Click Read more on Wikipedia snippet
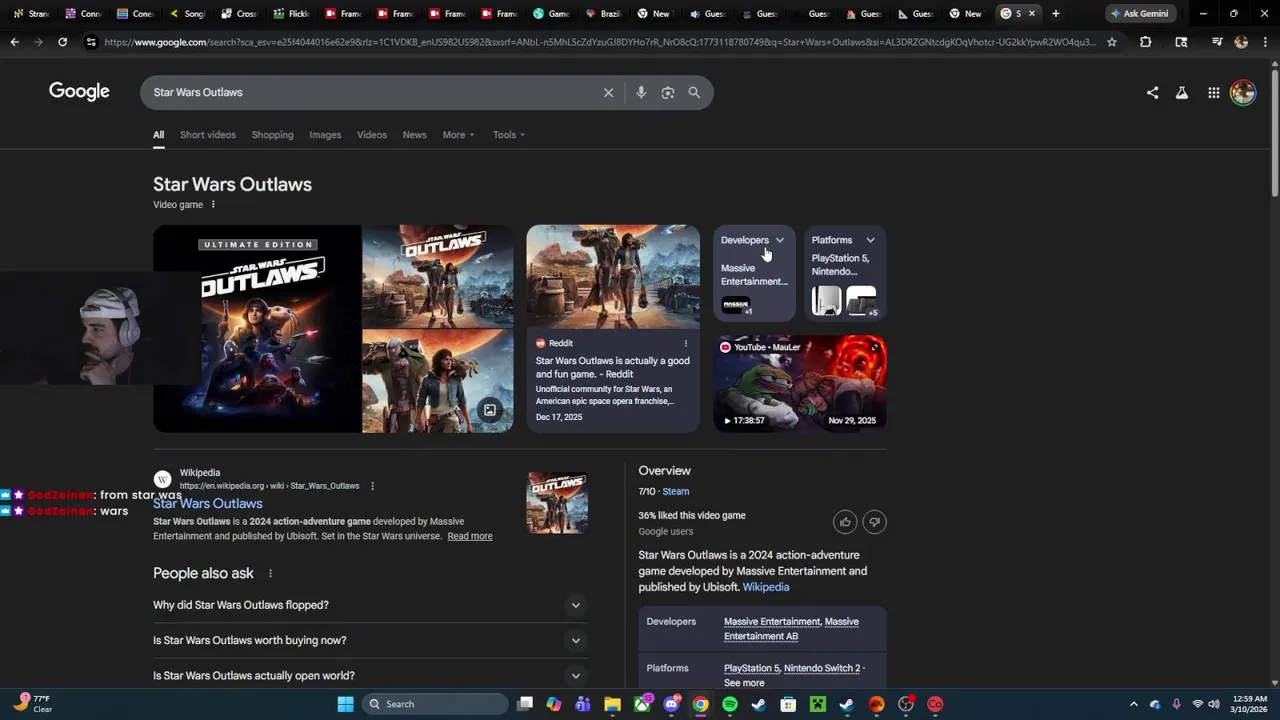 (x=470, y=536)
